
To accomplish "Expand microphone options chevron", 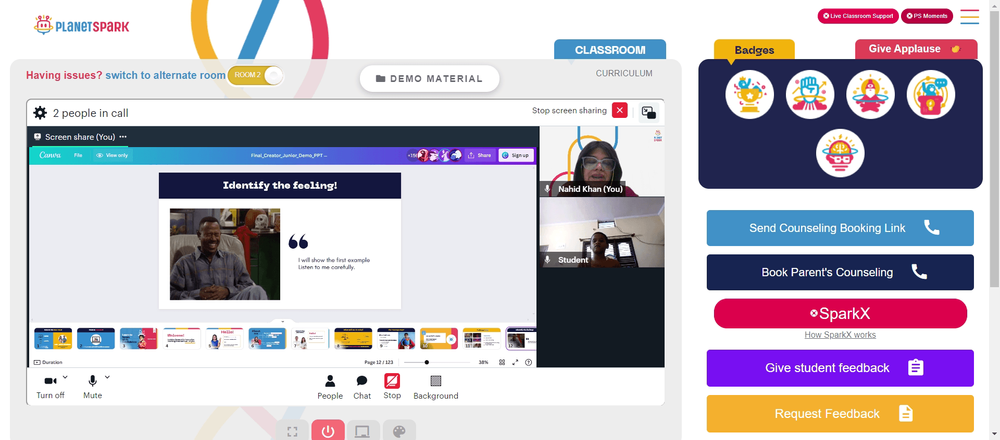I will (107, 377).
